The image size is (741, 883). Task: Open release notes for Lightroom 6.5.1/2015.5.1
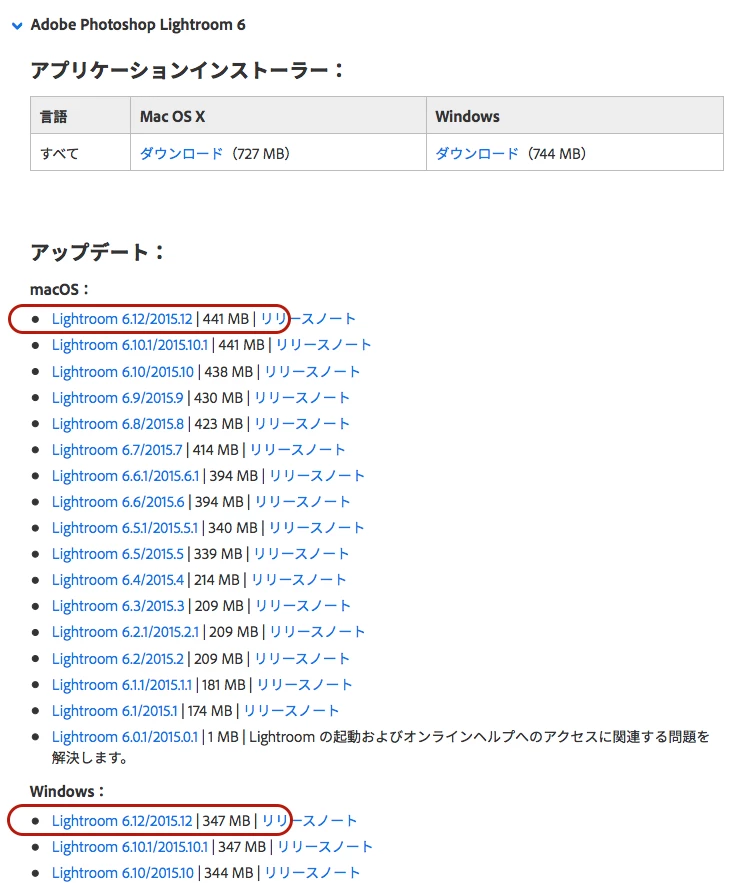pyautogui.click(x=316, y=528)
